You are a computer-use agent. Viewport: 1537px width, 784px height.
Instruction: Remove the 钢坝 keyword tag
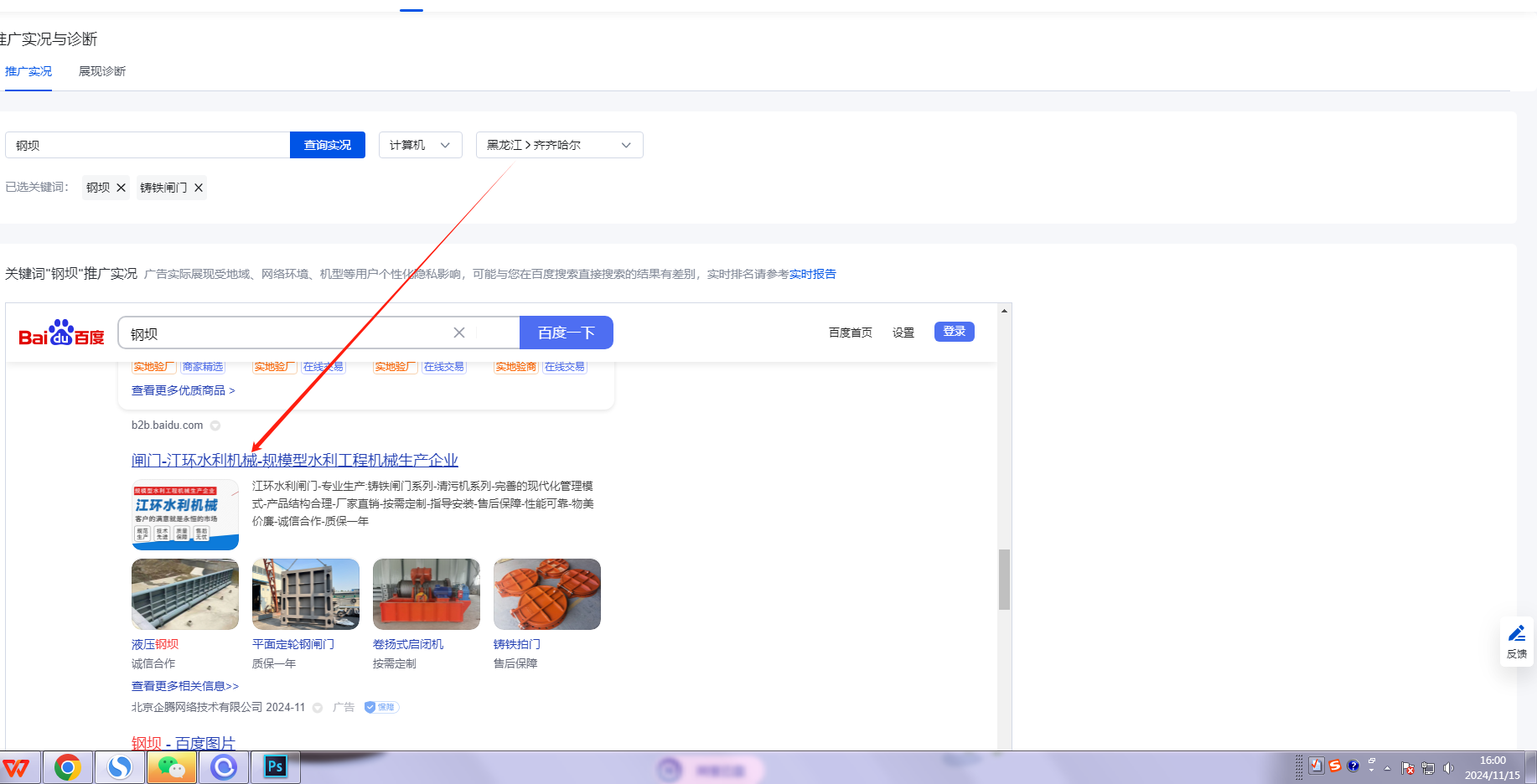(122, 188)
